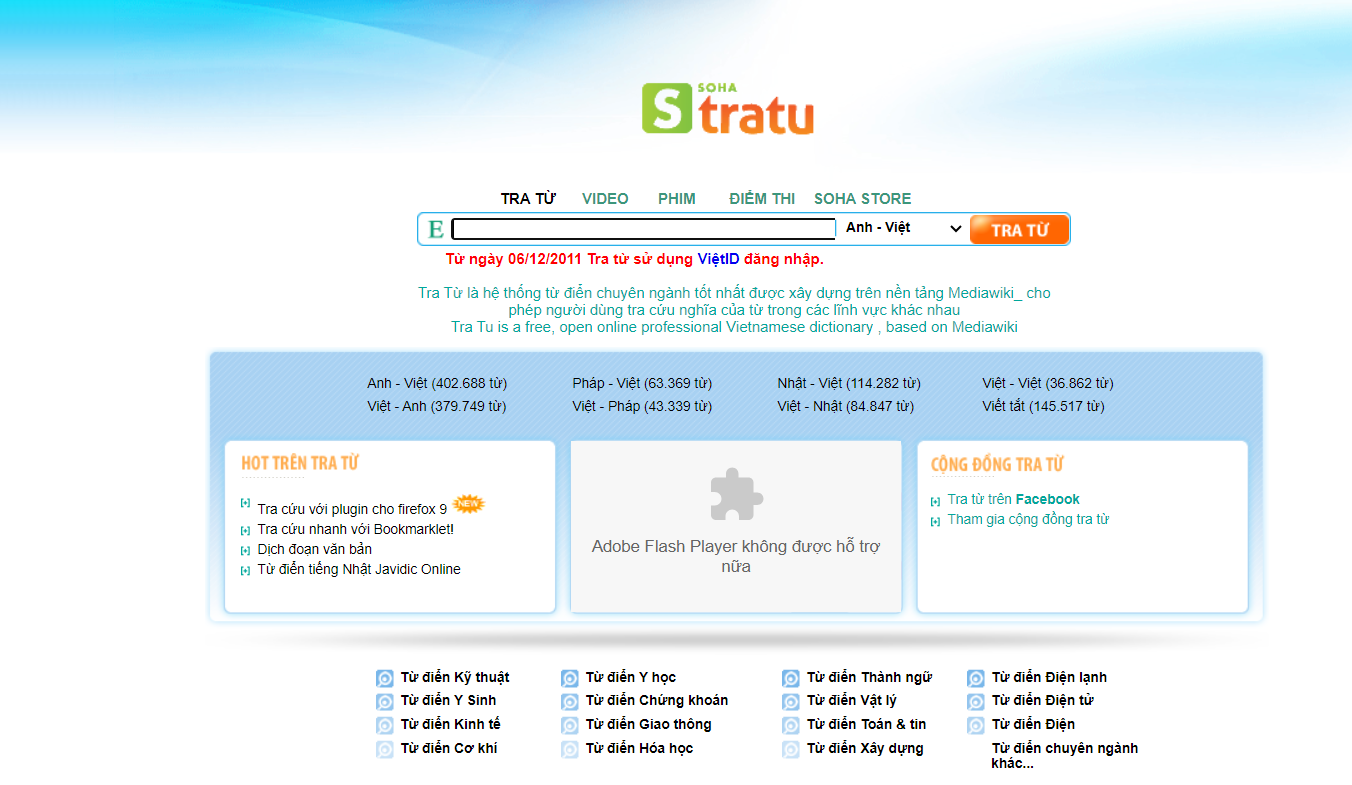Switch to the PHIM tab
The height and width of the screenshot is (785, 1352).
point(677,198)
